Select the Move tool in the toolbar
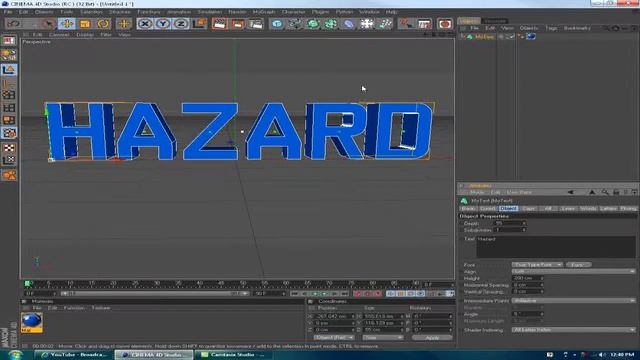 tap(67, 24)
